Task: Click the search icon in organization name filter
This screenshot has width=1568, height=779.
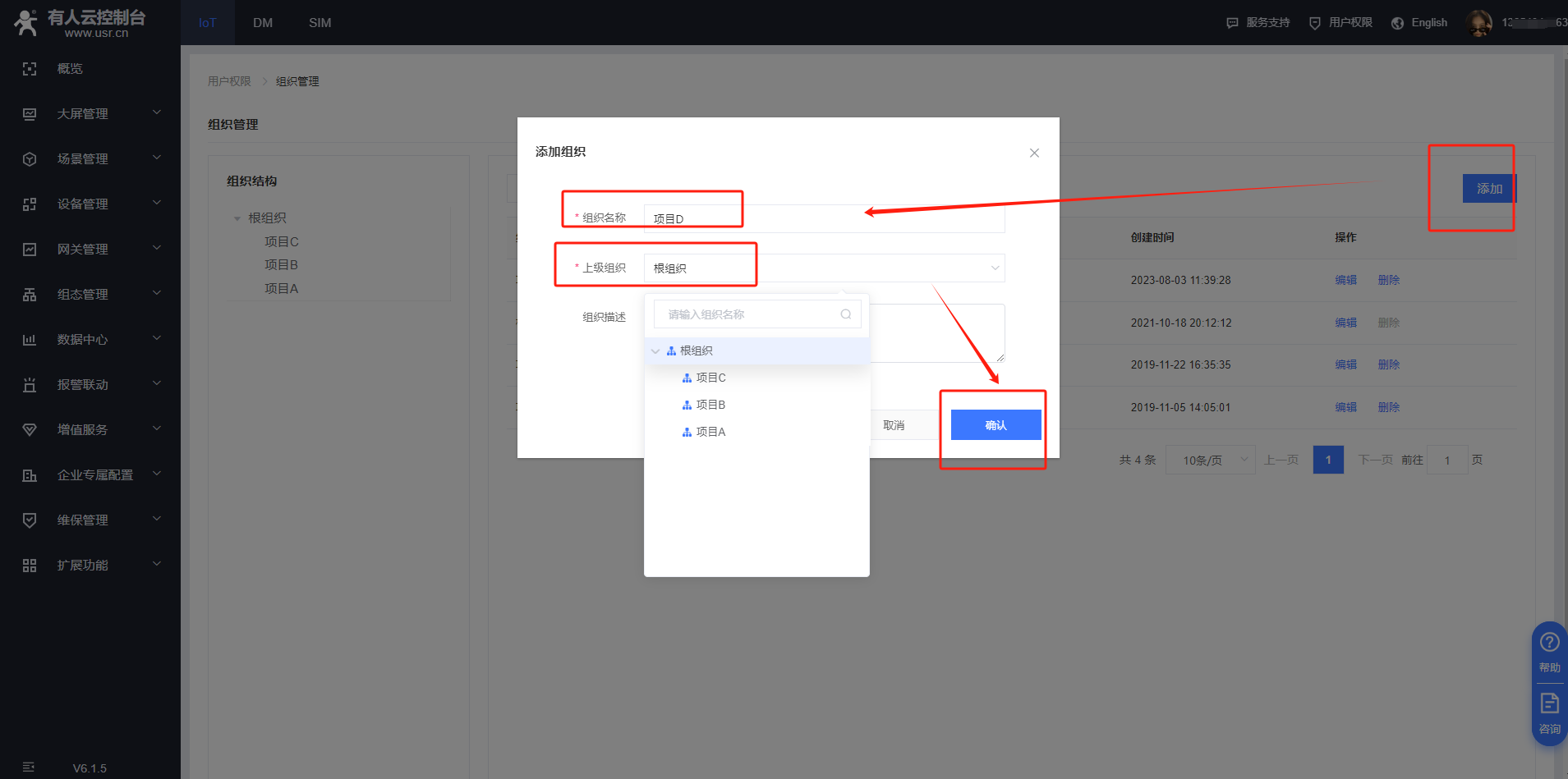Action: pos(845,314)
